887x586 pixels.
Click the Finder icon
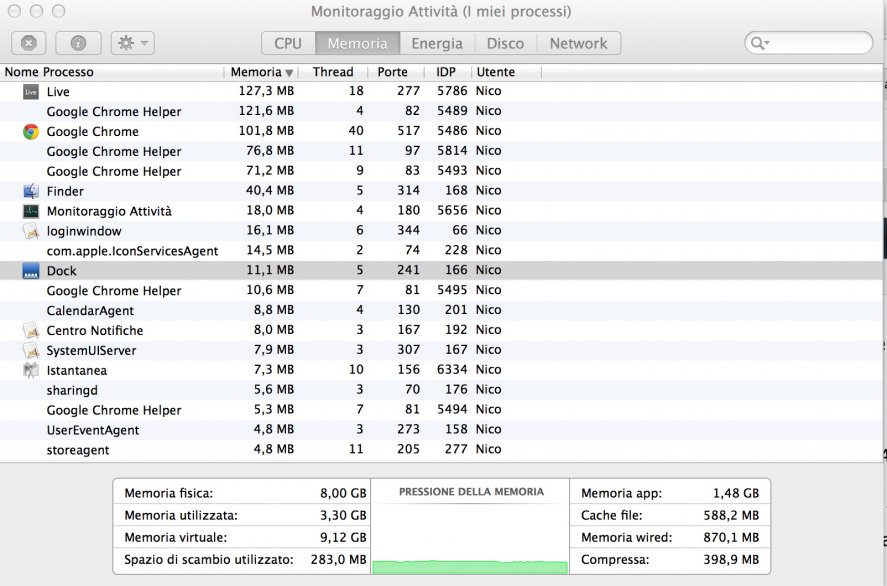31,191
